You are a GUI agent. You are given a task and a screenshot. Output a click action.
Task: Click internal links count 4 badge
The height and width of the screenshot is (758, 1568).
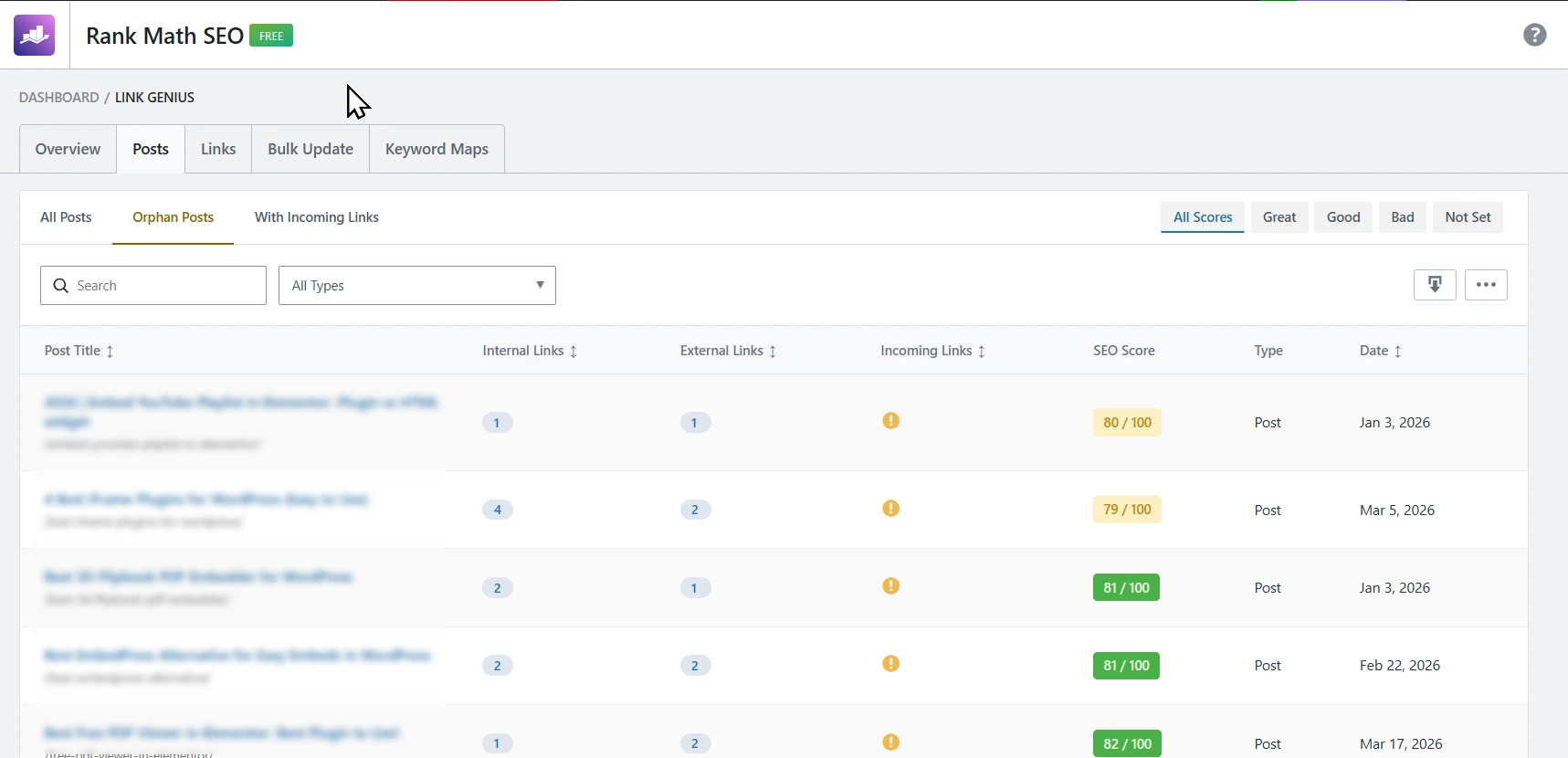tap(498, 510)
